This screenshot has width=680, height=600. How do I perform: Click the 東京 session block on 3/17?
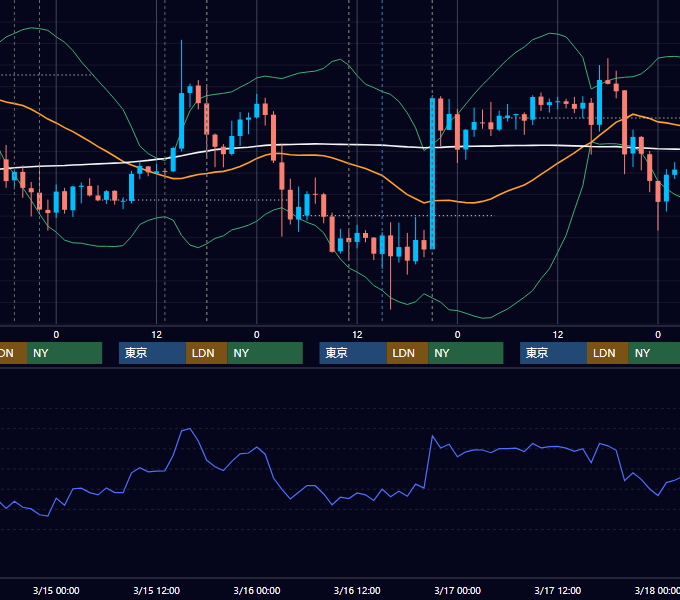553,353
